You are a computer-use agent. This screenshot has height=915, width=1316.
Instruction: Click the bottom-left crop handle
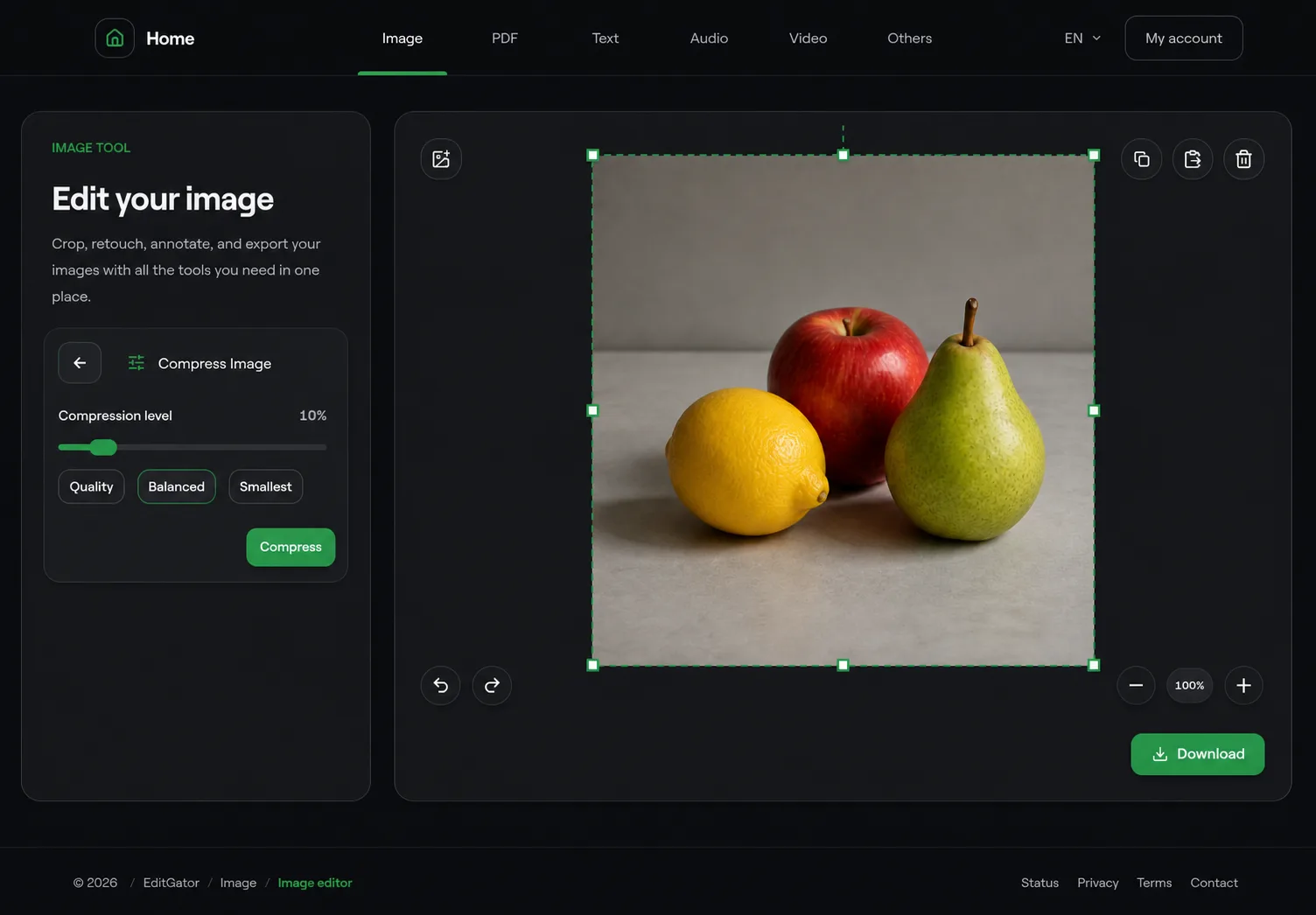coord(592,666)
